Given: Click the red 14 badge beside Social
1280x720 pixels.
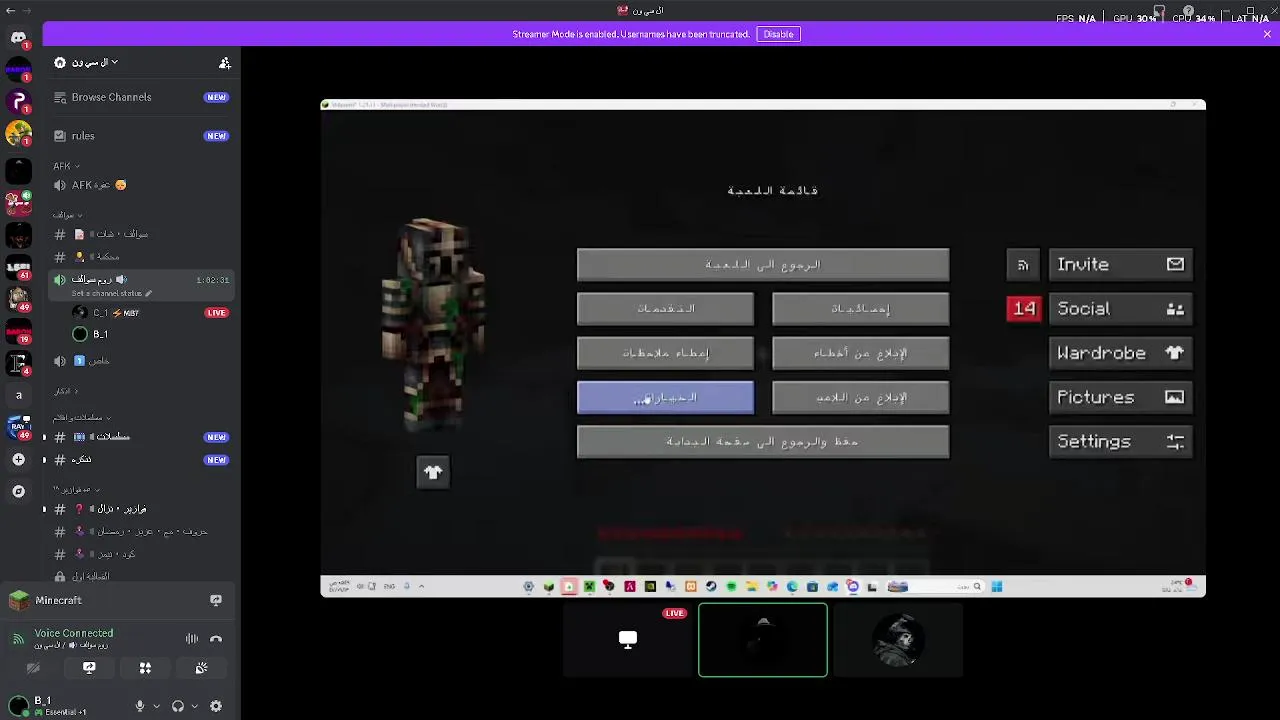Looking at the screenshot, I should [1023, 309].
